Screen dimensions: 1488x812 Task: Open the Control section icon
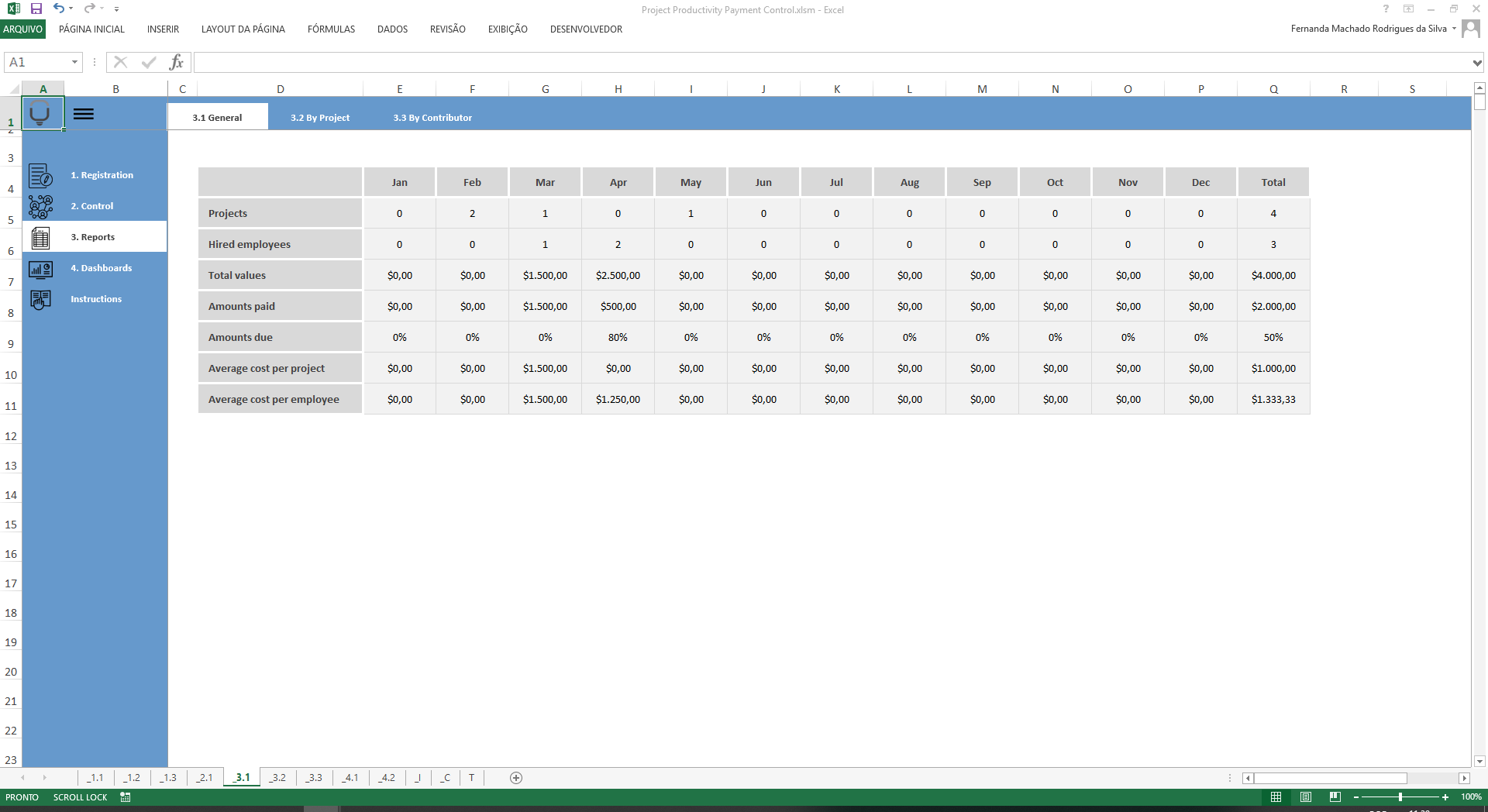click(x=40, y=207)
